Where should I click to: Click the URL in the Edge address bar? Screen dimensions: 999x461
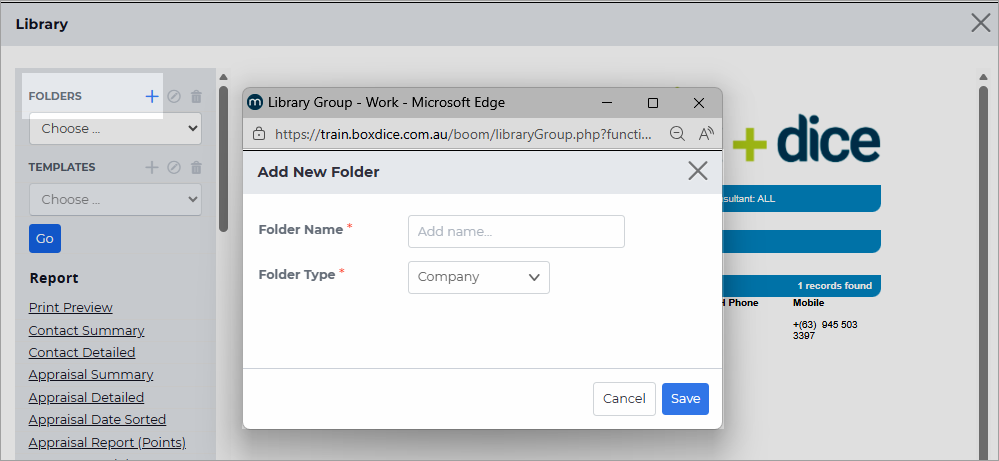click(x=463, y=134)
